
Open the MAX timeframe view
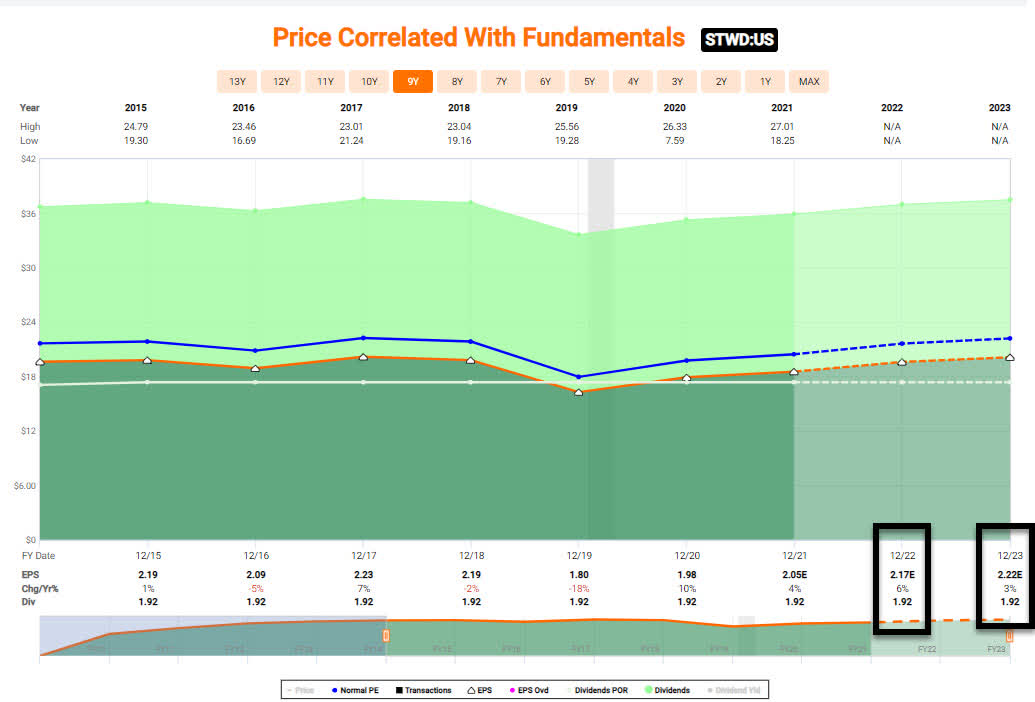[809, 82]
